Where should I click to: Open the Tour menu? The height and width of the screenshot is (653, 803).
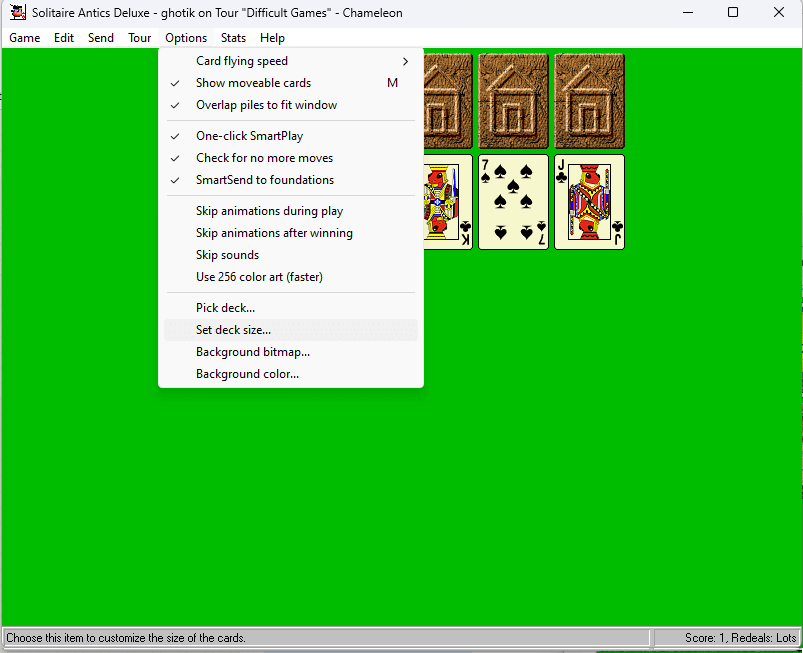pos(139,38)
